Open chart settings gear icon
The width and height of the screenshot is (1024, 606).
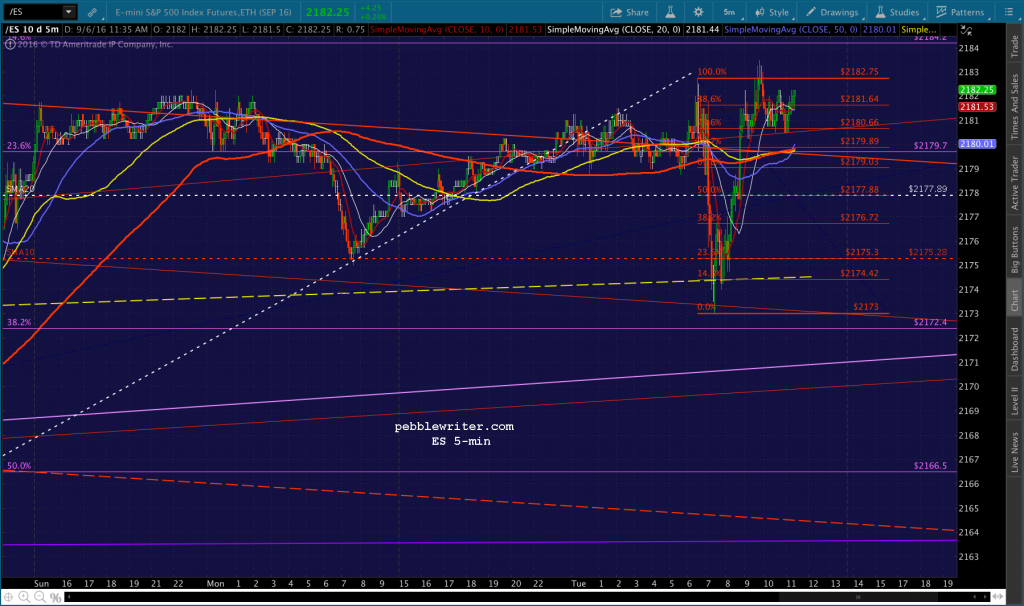(698, 12)
